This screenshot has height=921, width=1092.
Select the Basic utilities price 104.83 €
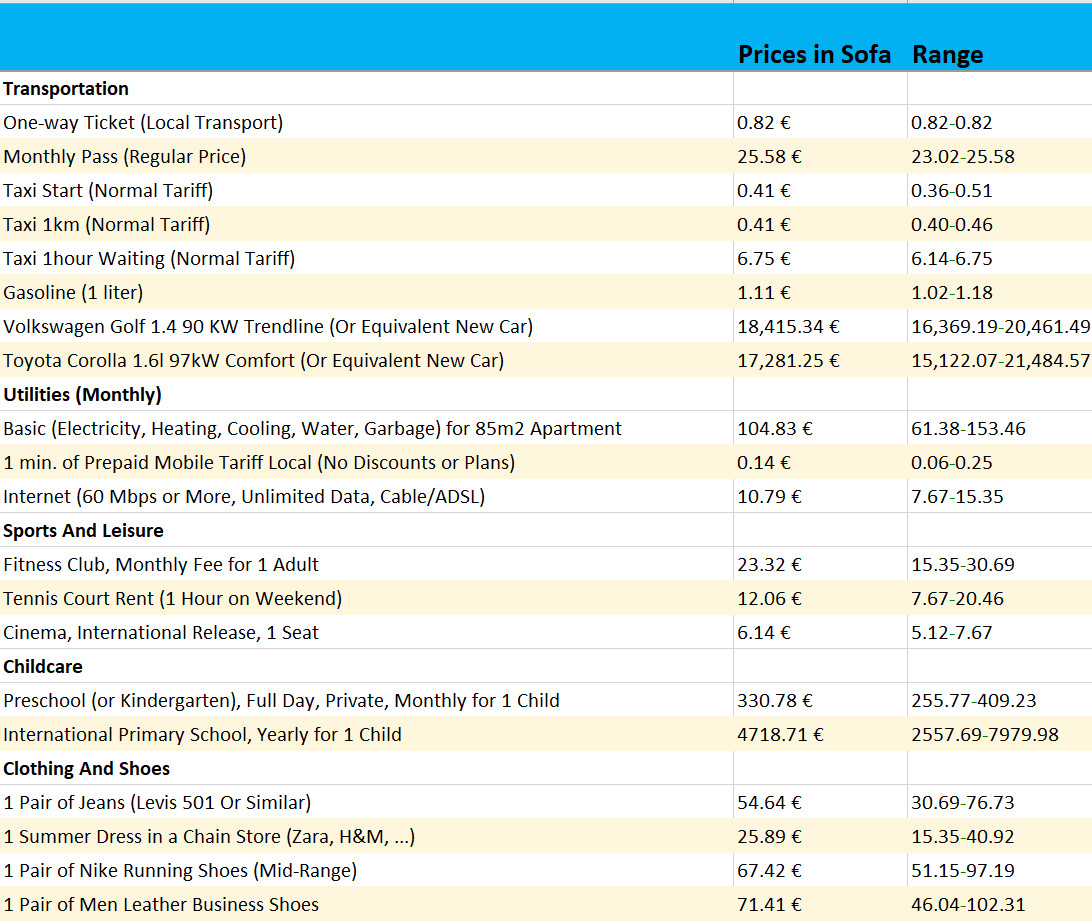pyautogui.click(x=775, y=429)
